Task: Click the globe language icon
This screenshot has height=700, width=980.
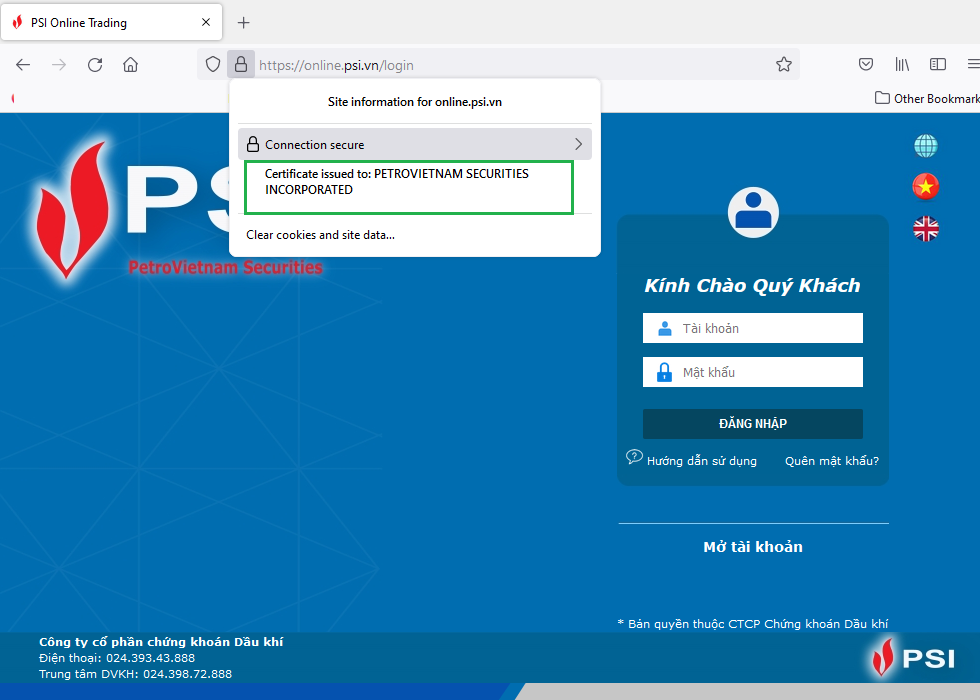Action: 926,146
